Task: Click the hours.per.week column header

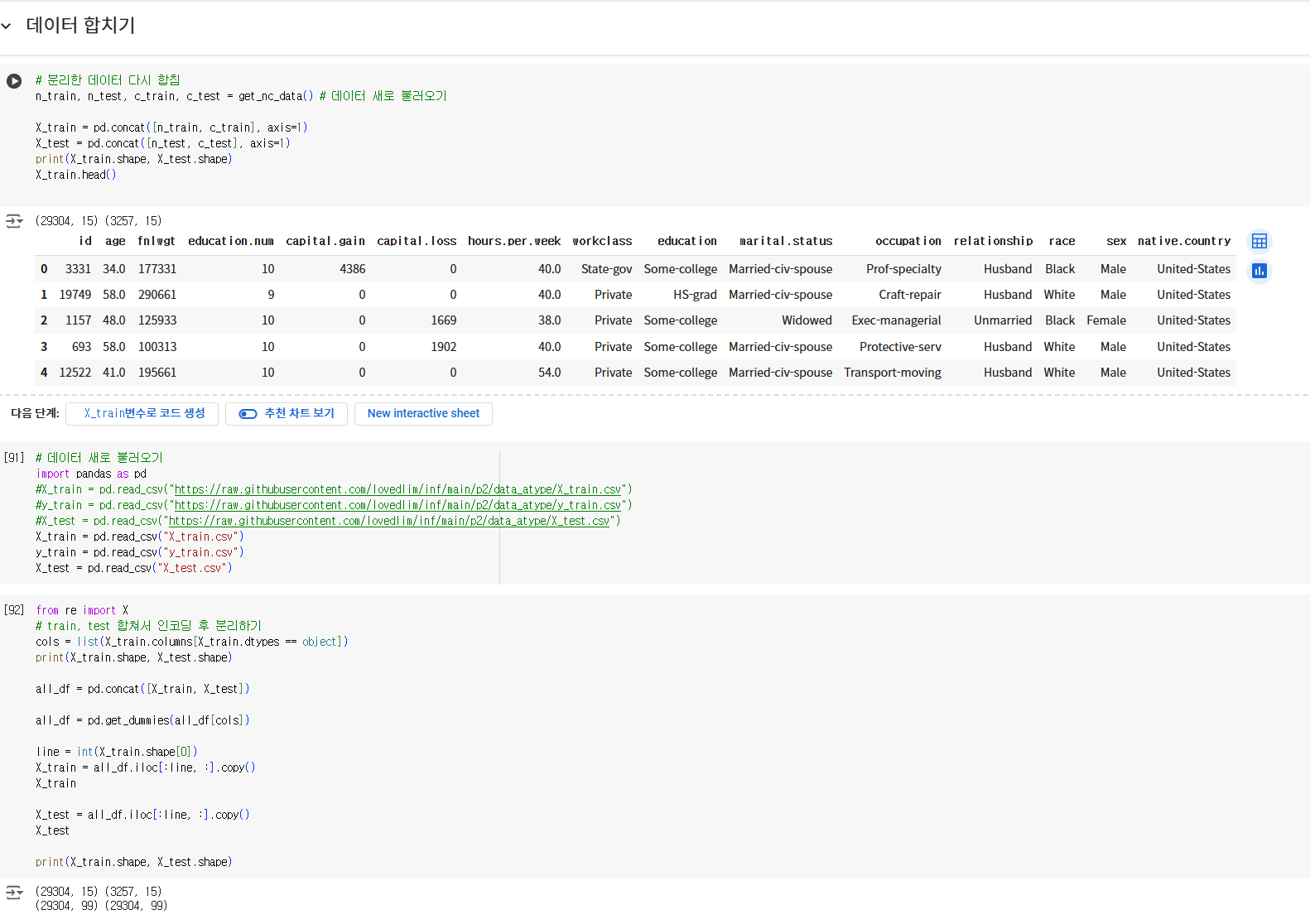Action: [x=514, y=241]
